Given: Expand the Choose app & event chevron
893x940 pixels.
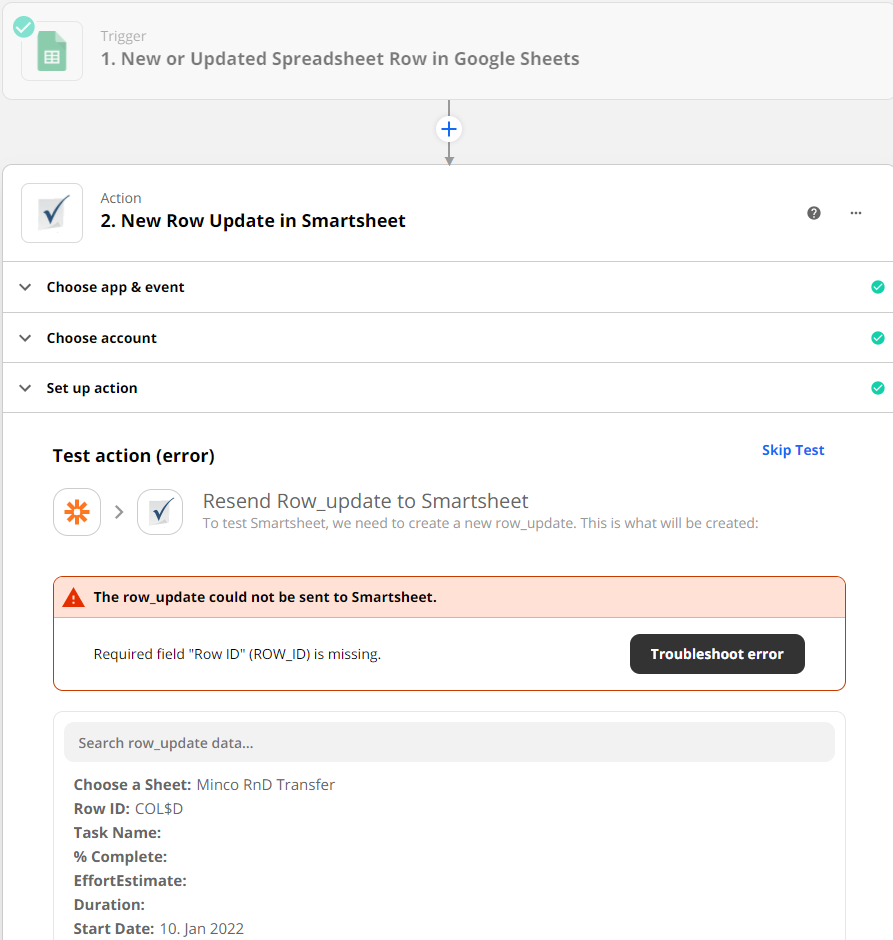Looking at the screenshot, I should pyautogui.click(x=25, y=287).
